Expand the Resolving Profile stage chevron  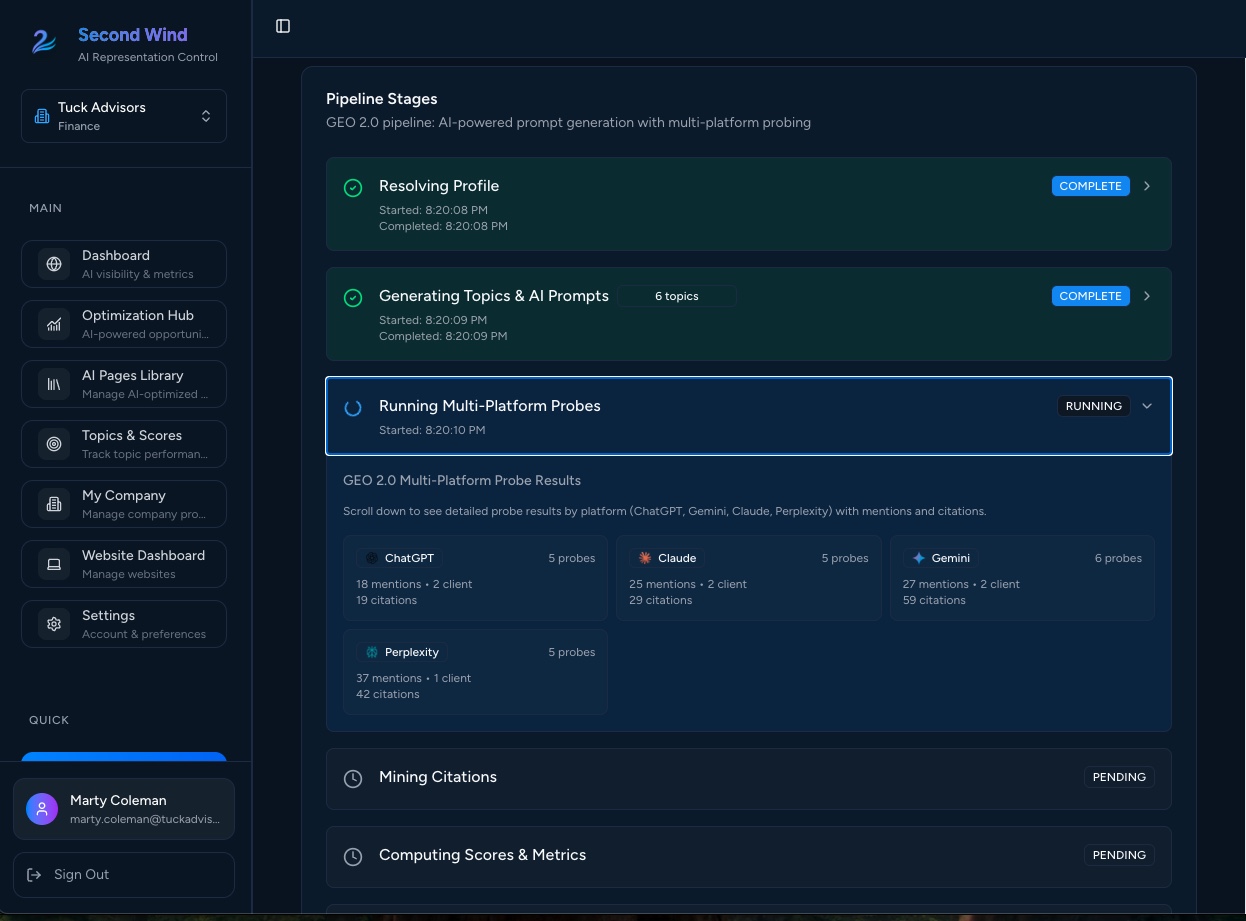point(1147,186)
